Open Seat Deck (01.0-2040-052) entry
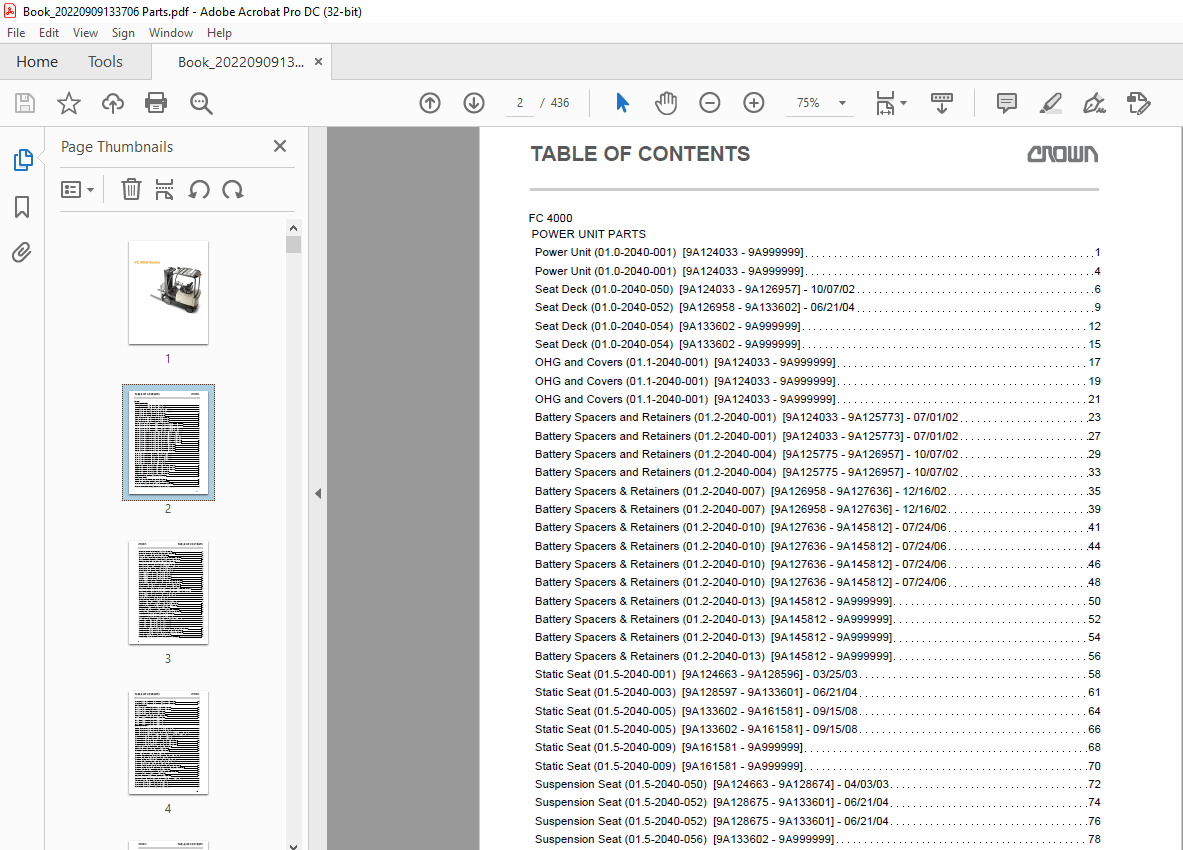 tap(818, 308)
